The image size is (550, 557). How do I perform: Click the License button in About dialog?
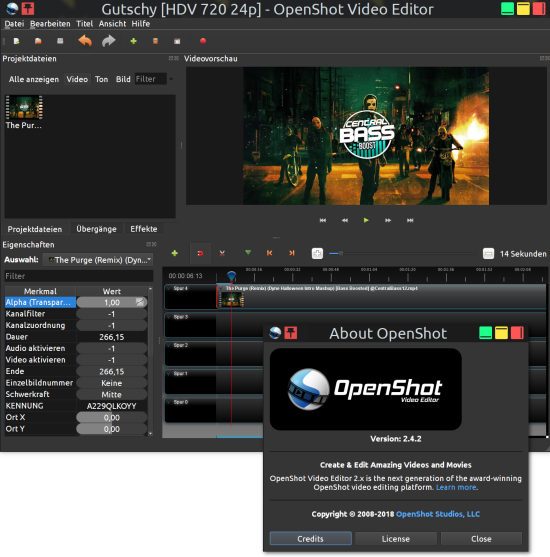pyautogui.click(x=396, y=539)
